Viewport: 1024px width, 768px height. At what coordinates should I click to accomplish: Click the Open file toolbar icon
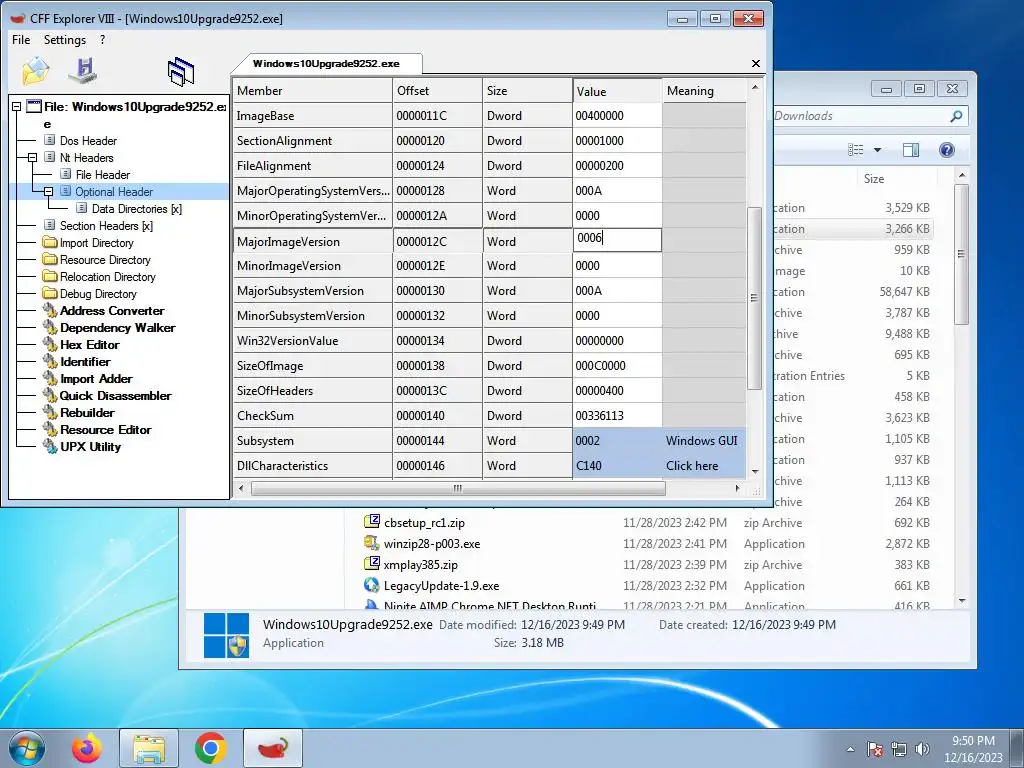35,71
